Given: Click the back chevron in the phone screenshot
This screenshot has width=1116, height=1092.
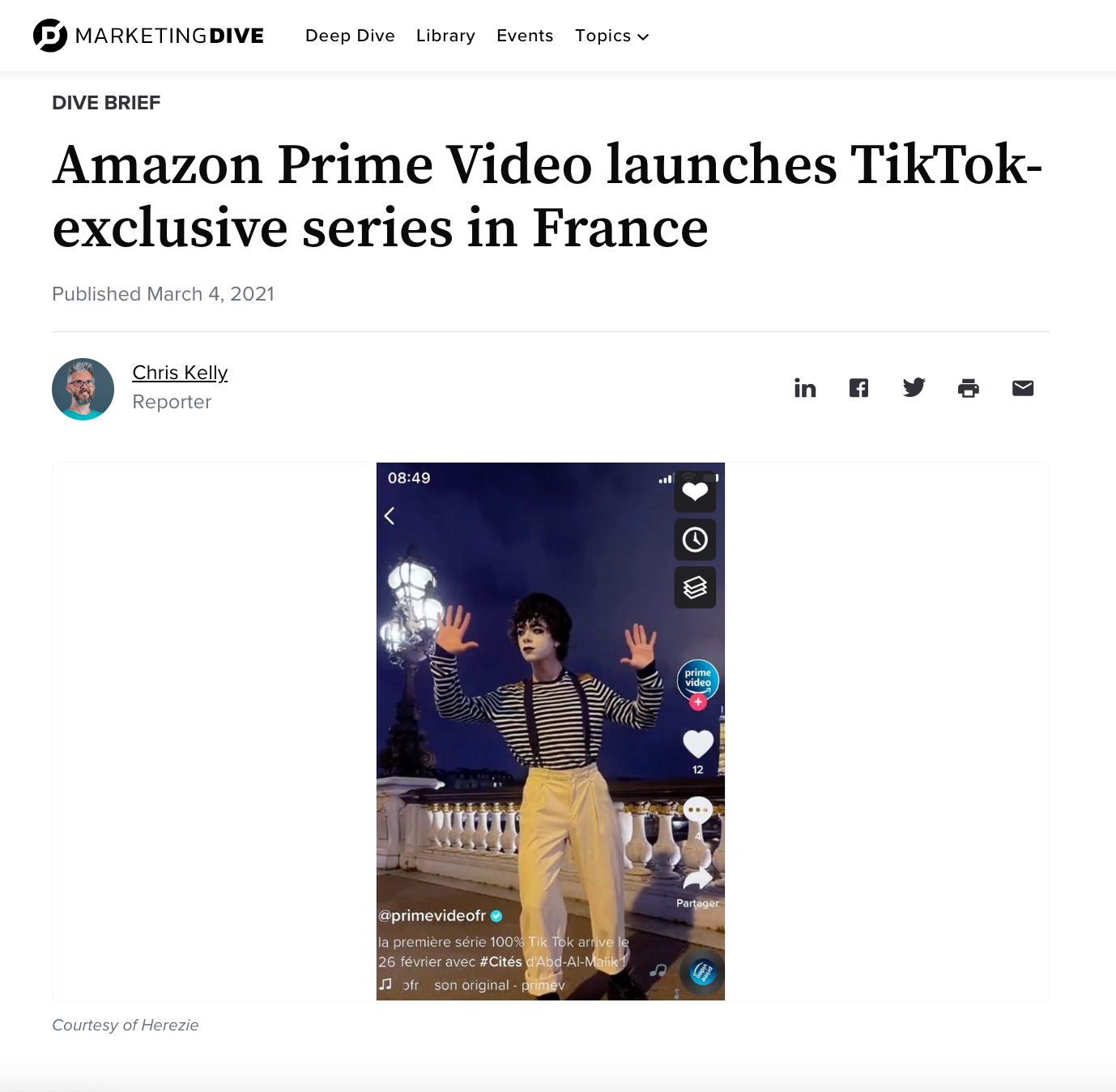Looking at the screenshot, I should [x=390, y=516].
